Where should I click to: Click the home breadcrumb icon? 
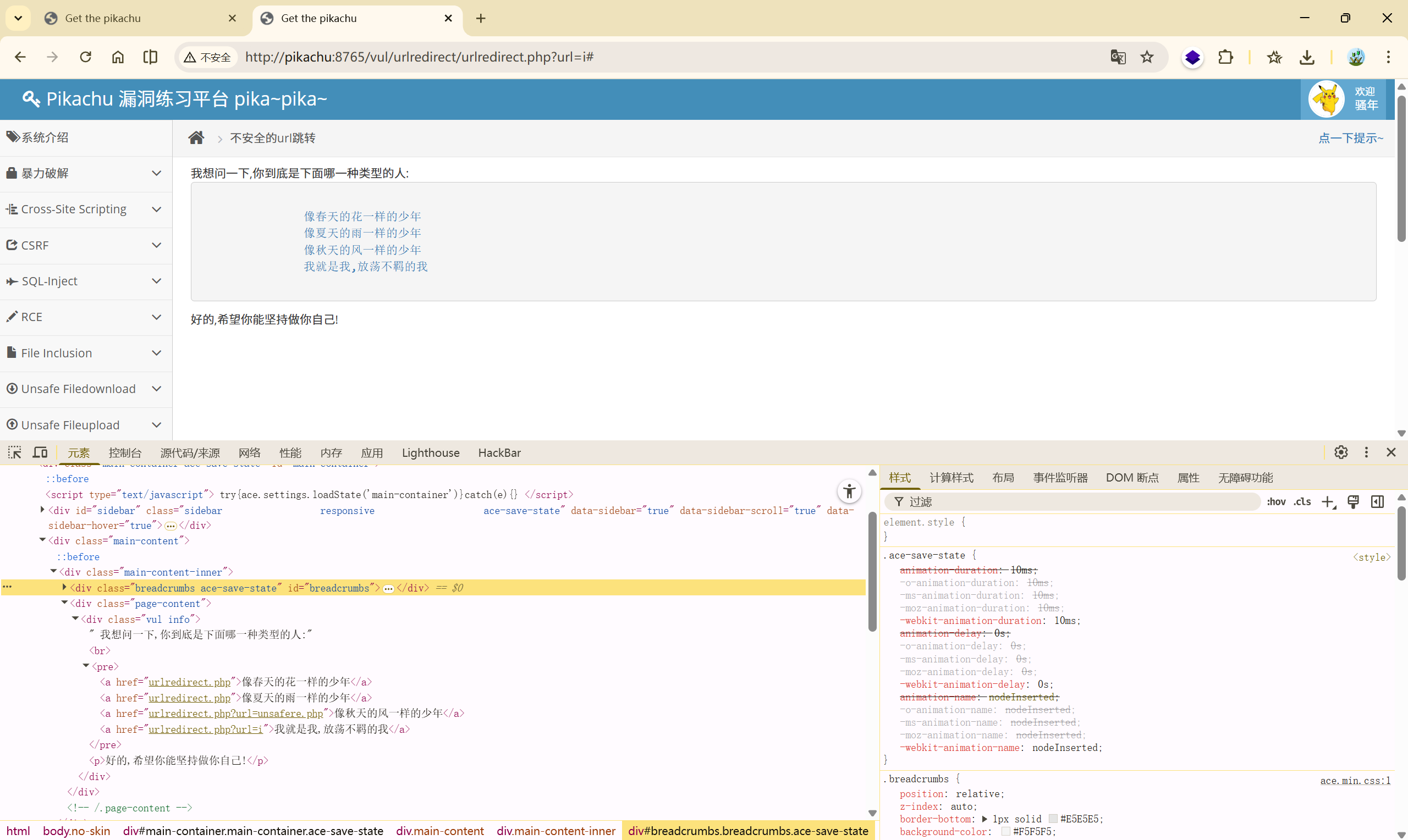pos(196,137)
